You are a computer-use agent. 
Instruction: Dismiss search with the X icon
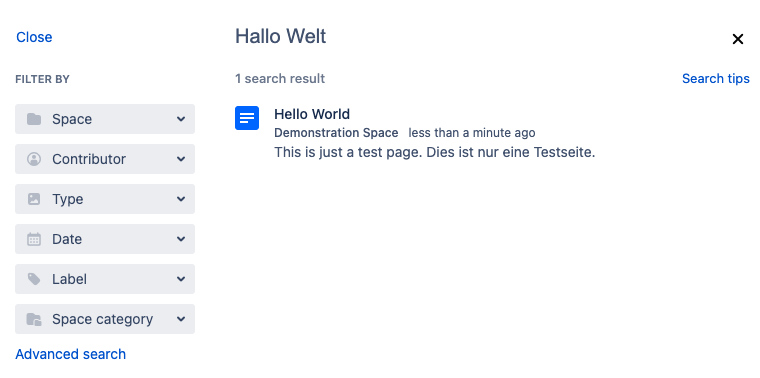point(738,39)
